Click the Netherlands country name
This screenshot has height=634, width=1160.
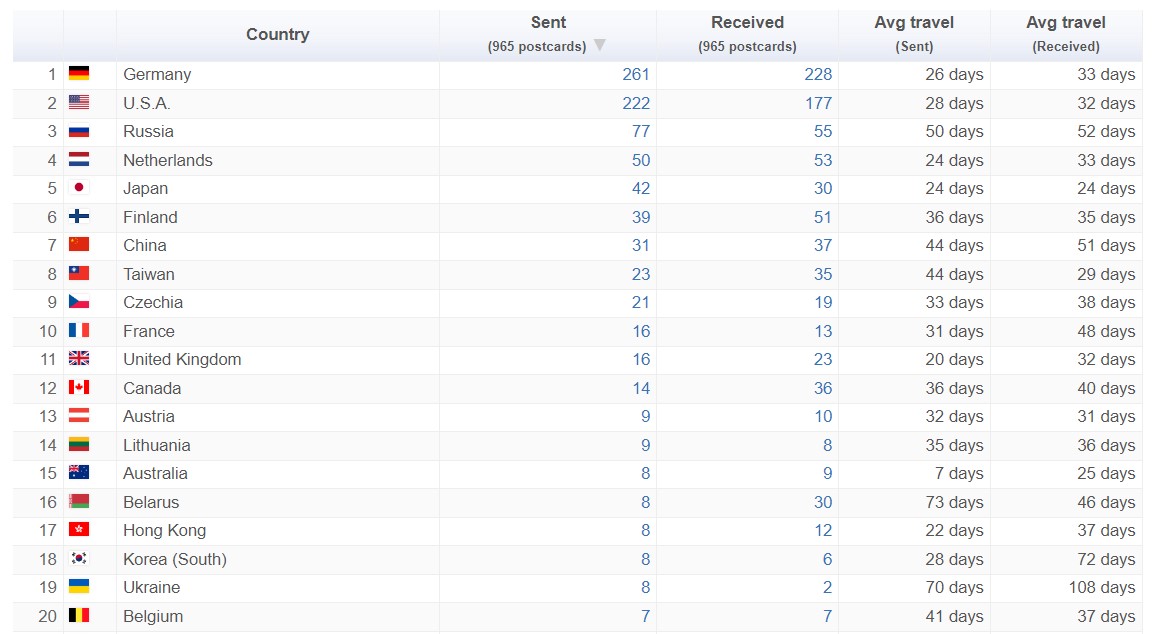167,160
